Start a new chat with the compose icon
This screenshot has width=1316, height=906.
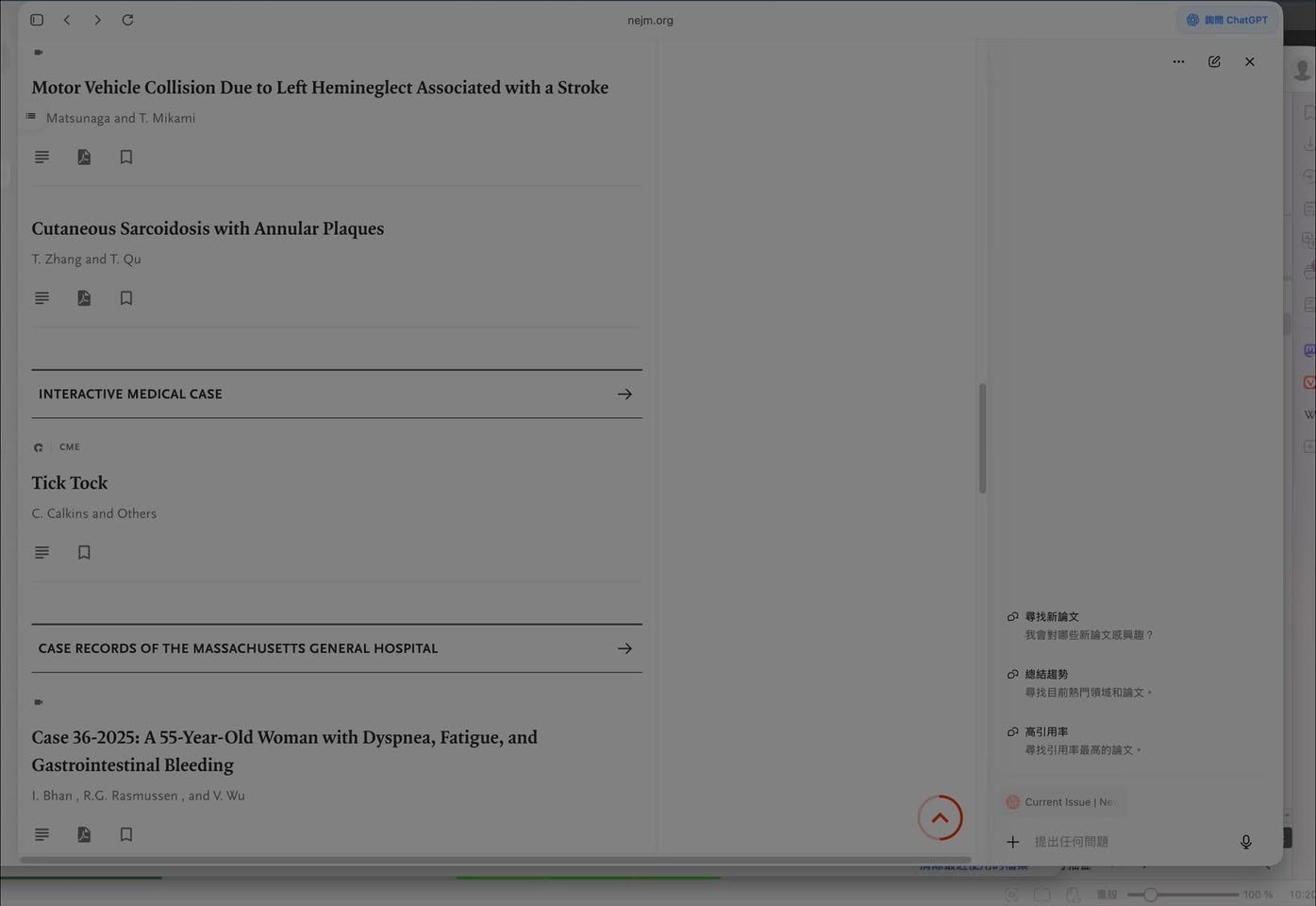[1214, 61]
